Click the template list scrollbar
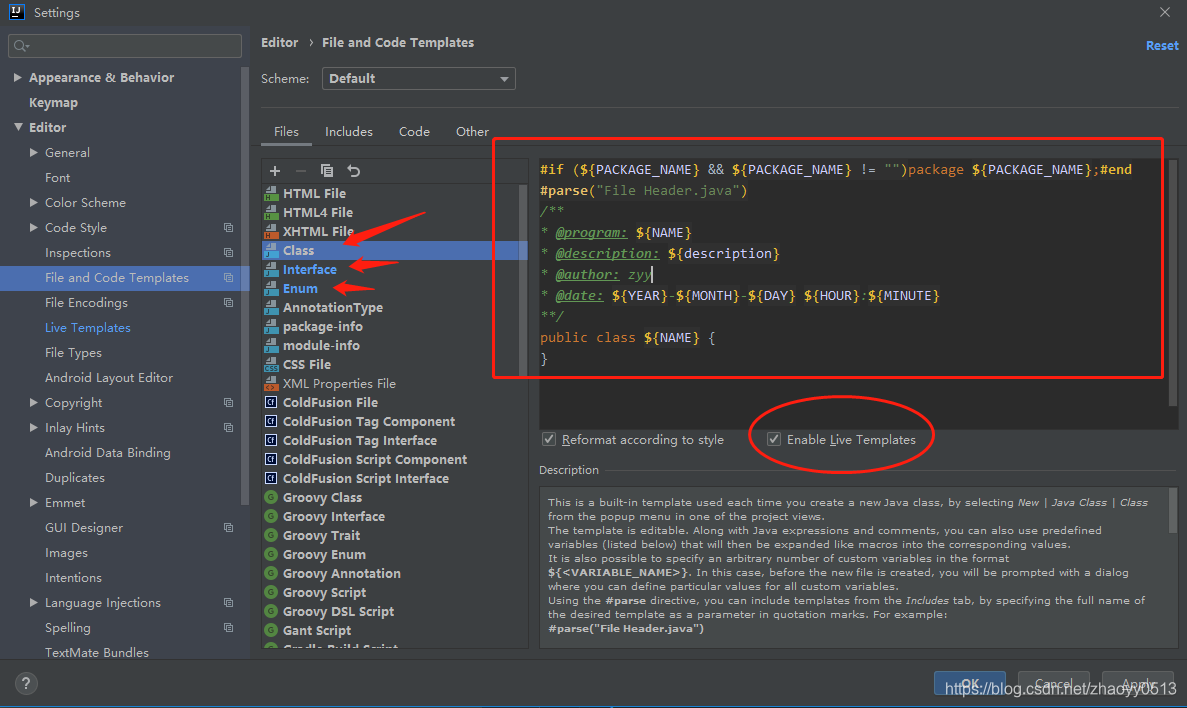The width and height of the screenshot is (1187, 708). pos(522,280)
